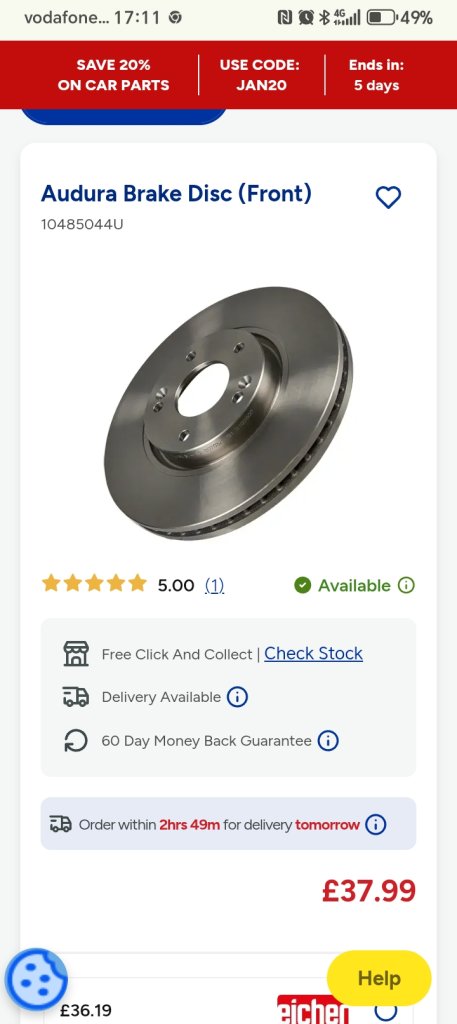The height and width of the screenshot is (1024, 457).
Task: Open Delivery Available info icon
Action: point(237,697)
